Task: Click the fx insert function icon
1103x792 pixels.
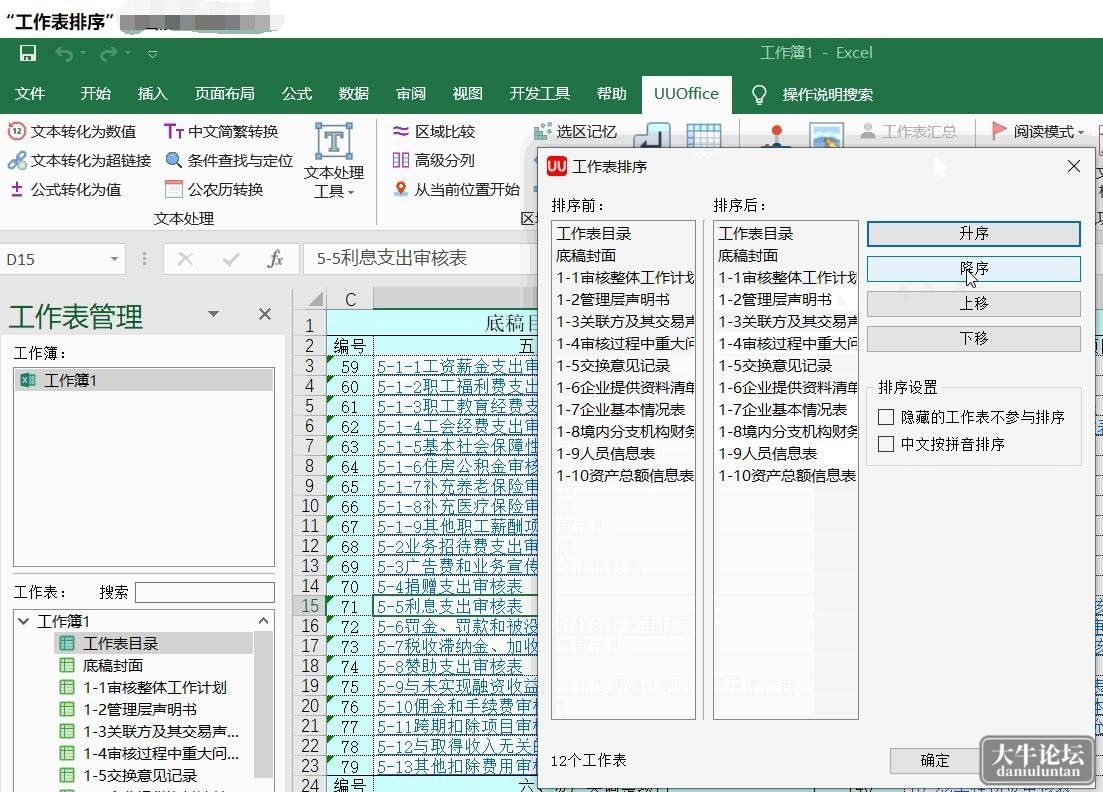Action: pyautogui.click(x=276, y=260)
